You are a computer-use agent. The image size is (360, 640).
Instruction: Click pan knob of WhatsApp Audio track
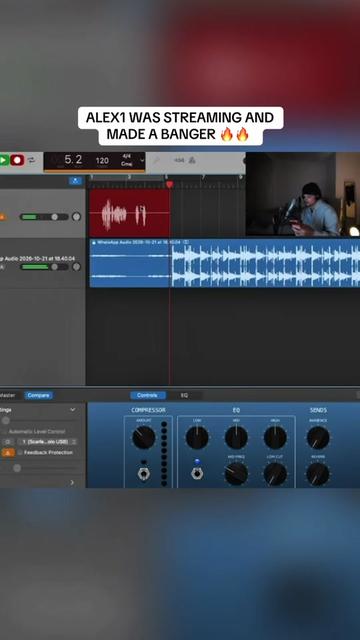76,267
